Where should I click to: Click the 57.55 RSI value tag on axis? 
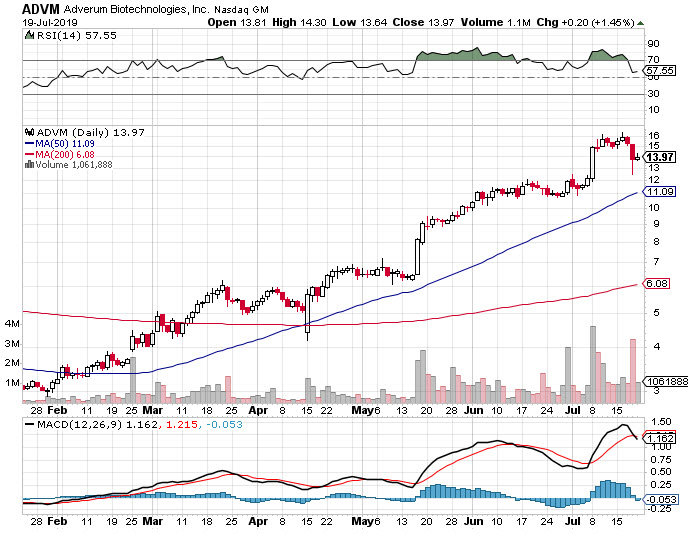659,70
